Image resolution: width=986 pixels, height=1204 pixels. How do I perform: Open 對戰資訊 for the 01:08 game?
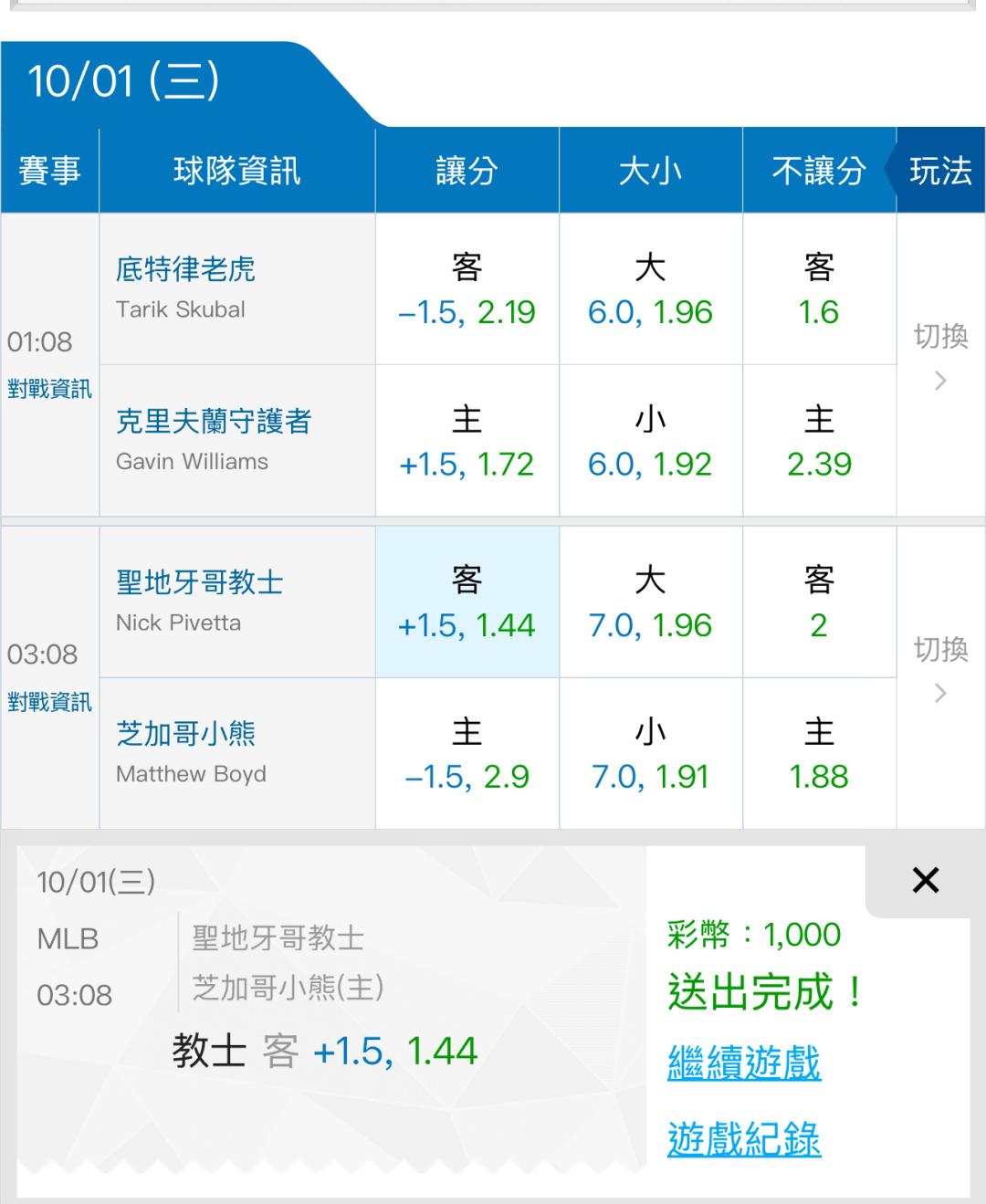pyautogui.click(x=49, y=389)
